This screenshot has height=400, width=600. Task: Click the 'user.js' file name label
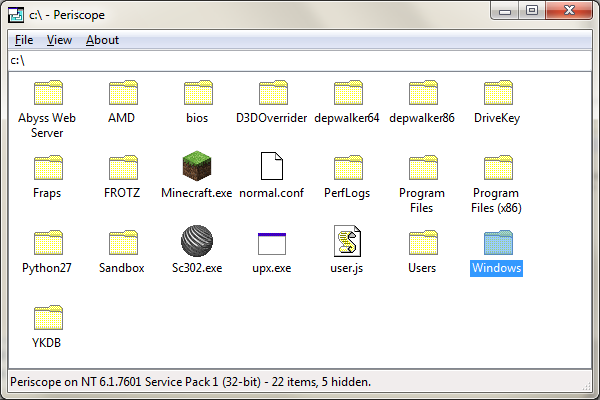tap(347, 268)
